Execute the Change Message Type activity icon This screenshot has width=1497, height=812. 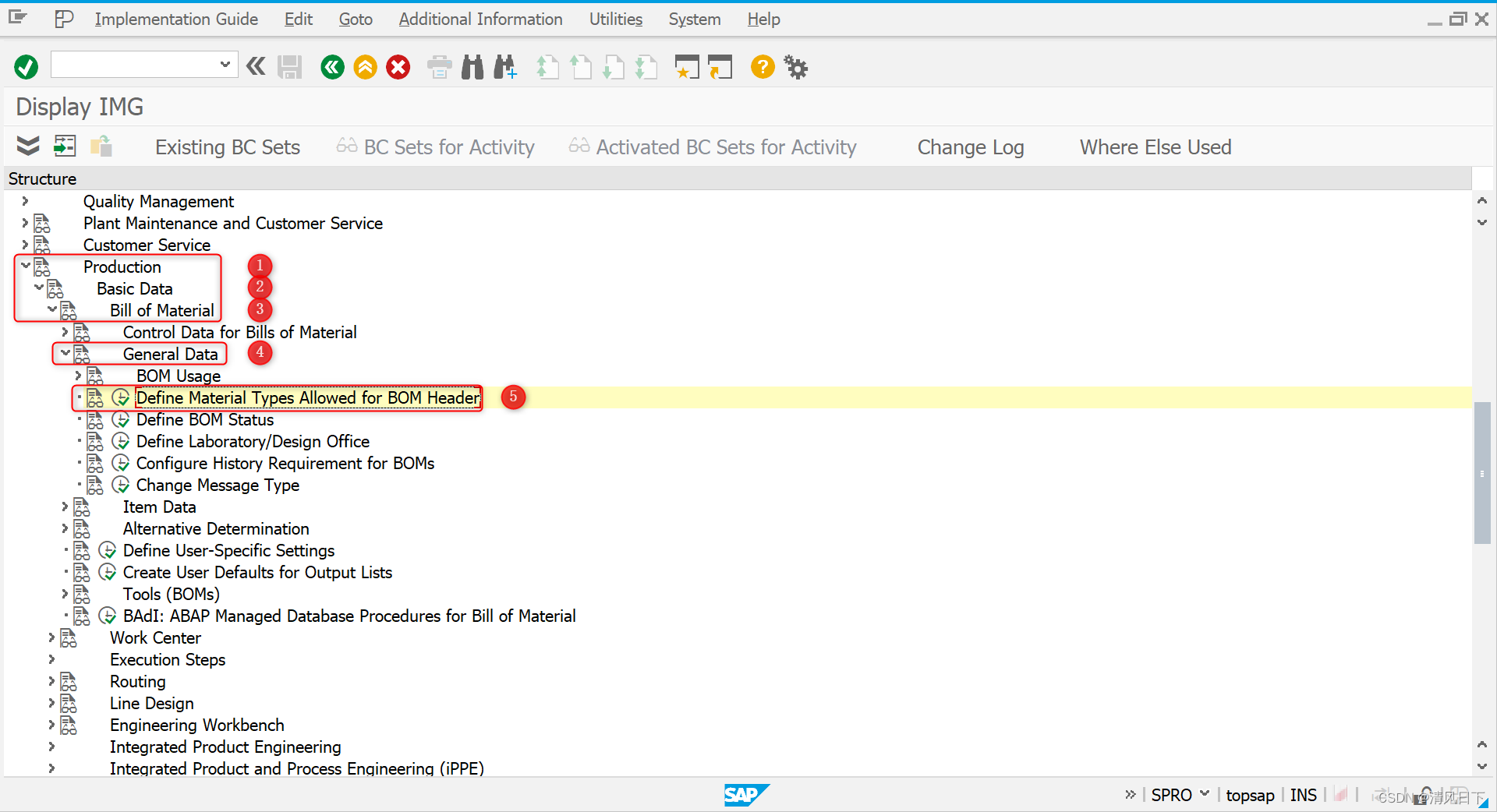point(121,485)
